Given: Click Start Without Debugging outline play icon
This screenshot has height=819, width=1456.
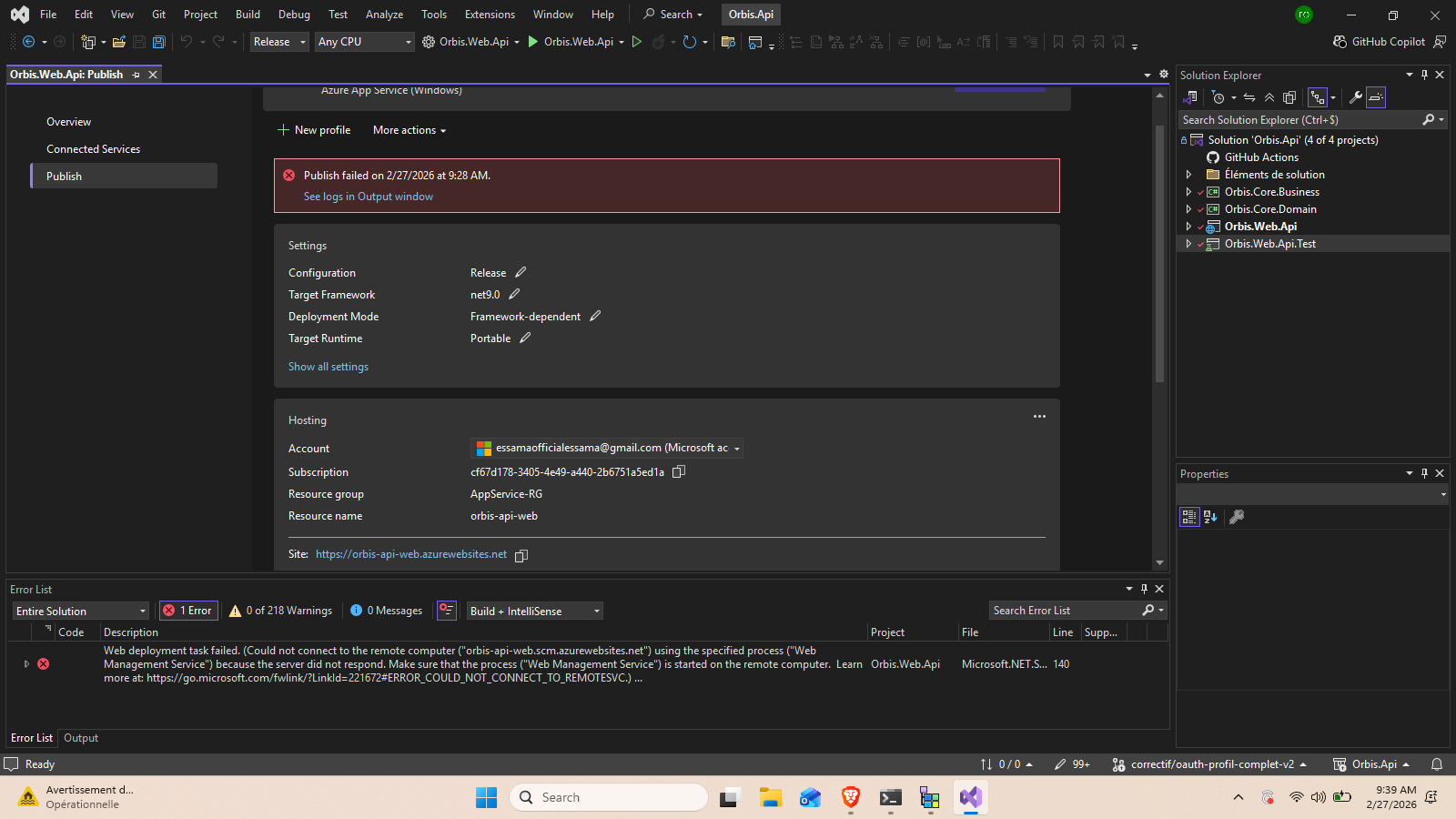Looking at the screenshot, I should click(637, 42).
